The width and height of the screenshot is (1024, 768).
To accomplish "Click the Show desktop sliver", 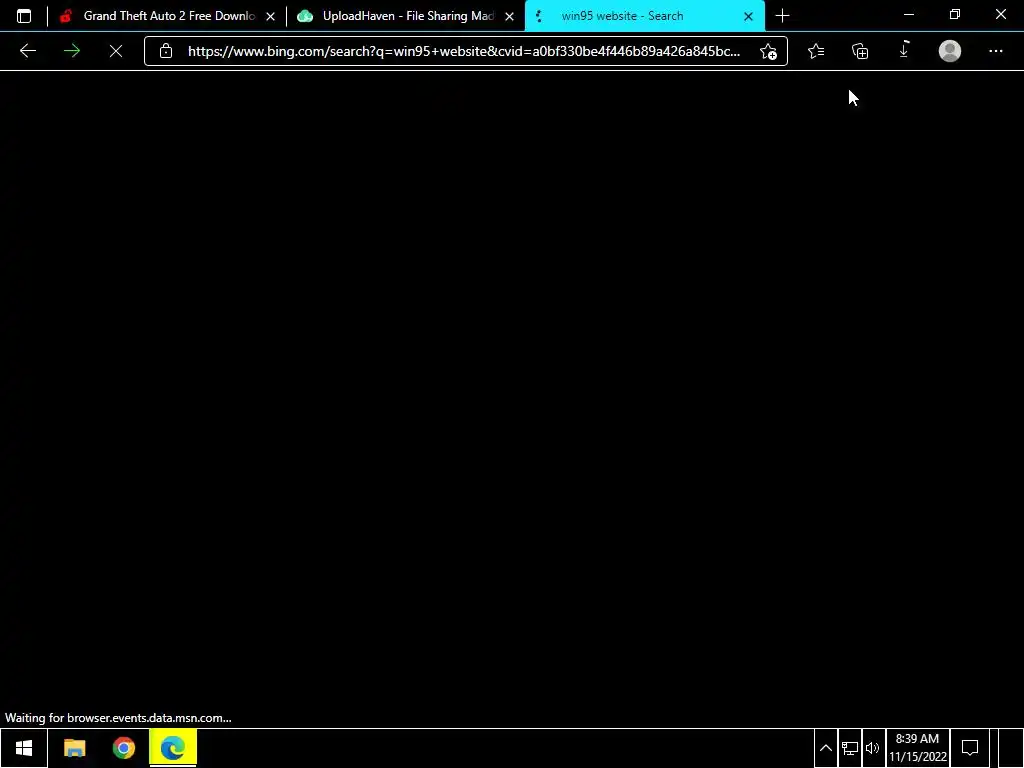I will tap(1011, 748).
